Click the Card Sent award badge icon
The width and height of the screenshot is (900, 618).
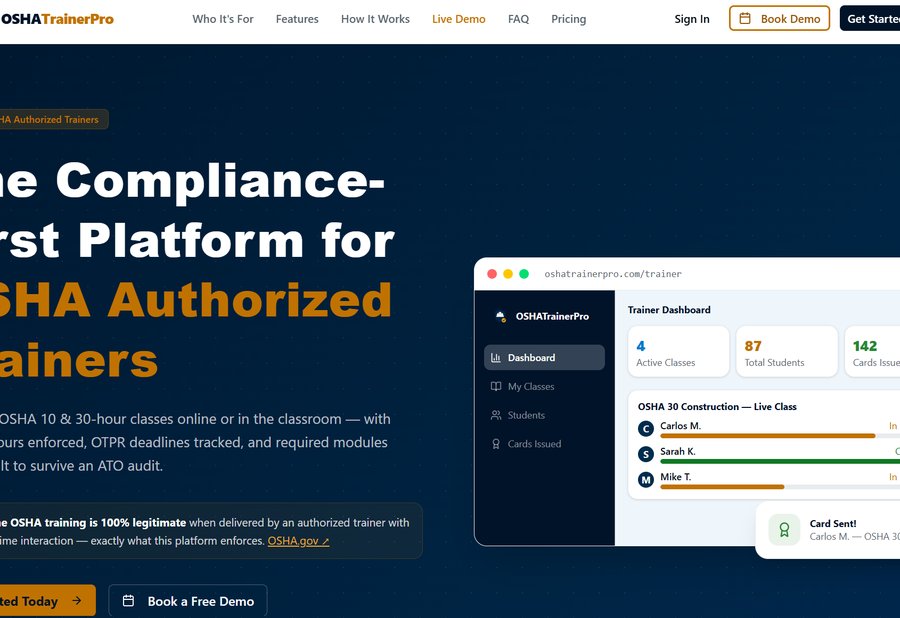(x=784, y=530)
